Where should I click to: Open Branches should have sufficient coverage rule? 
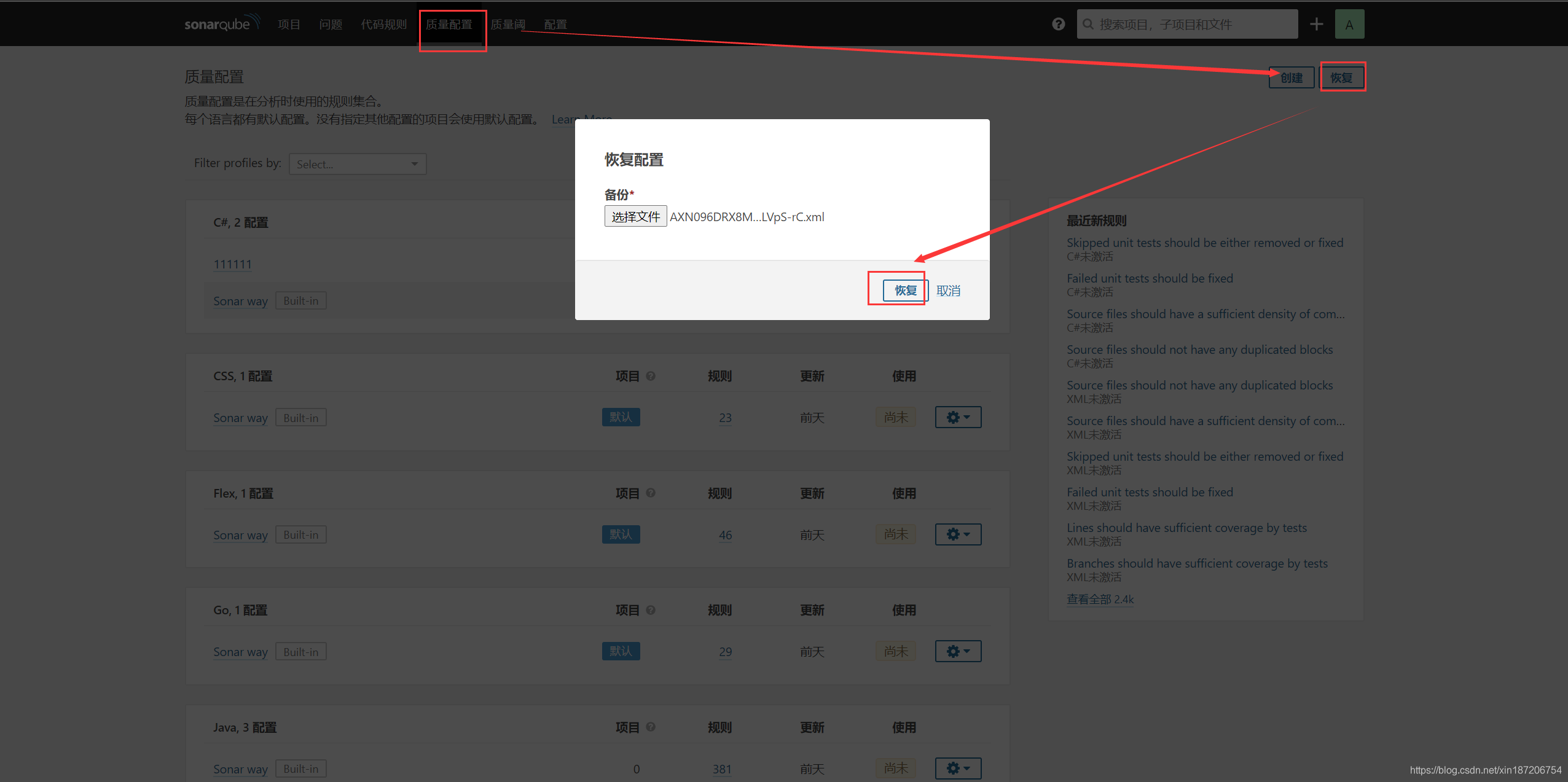pos(1197,563)
